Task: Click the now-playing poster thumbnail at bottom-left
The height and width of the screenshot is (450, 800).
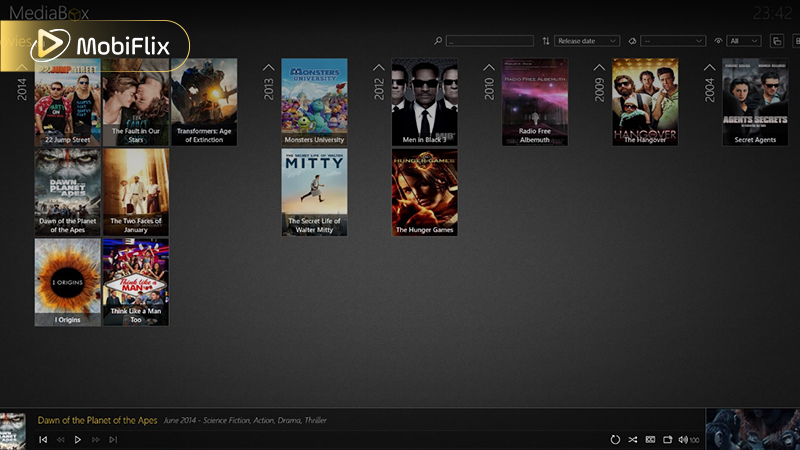Action: click(13, 431)
